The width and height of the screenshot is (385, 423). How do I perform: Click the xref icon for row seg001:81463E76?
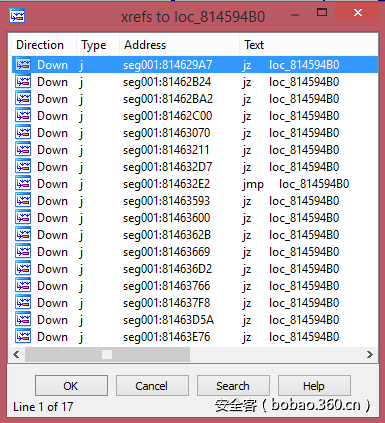pos(23,337)
